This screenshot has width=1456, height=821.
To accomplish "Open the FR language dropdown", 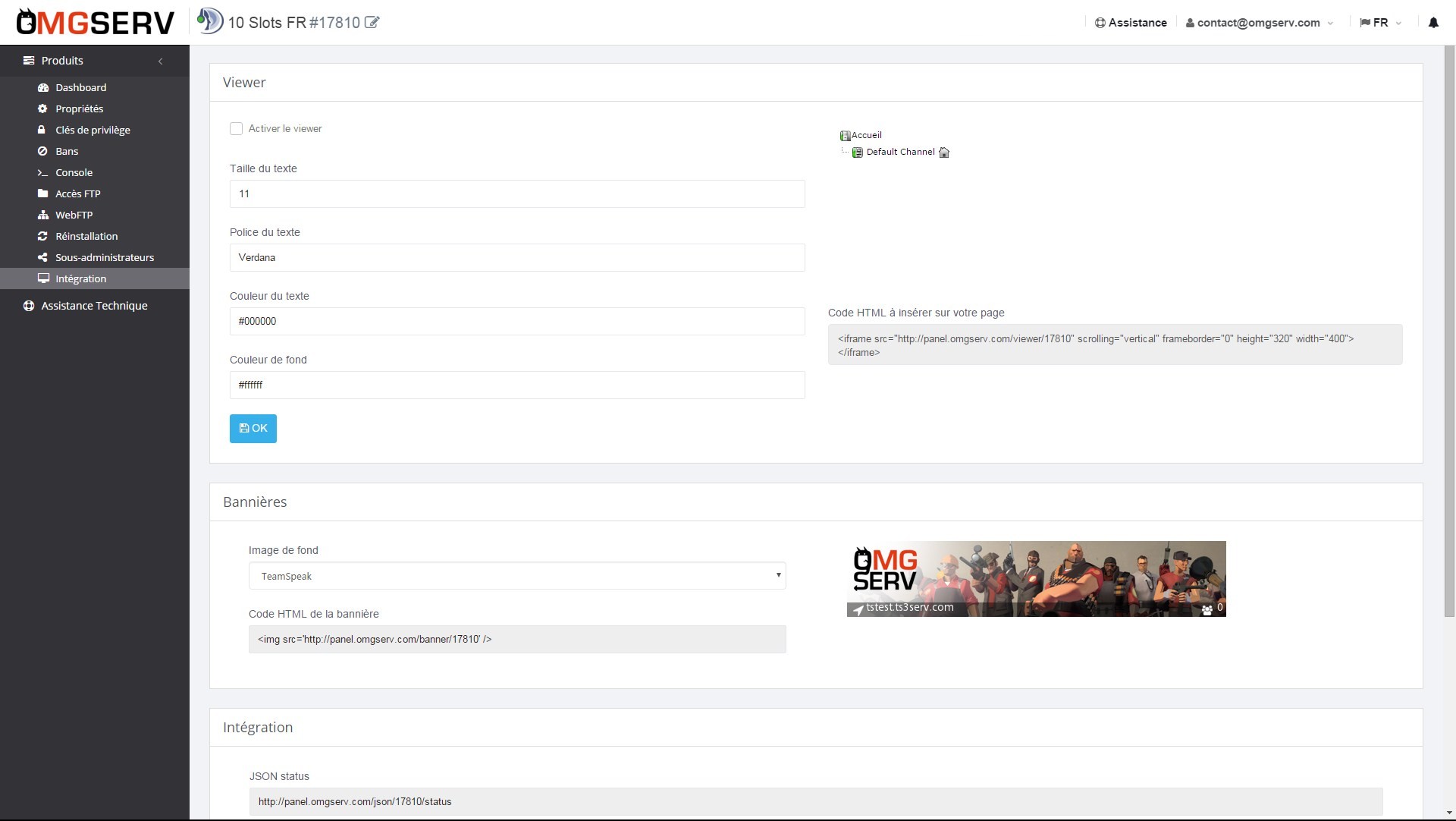I will click(x=1381, y=23).
